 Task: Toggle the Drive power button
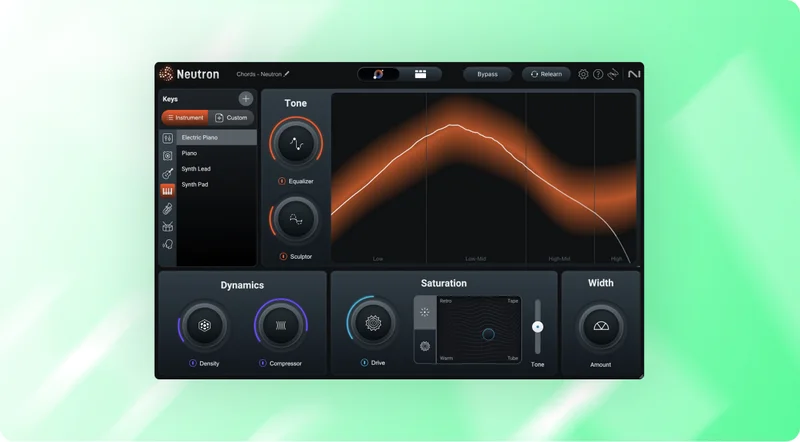pyautogui.click(x=364, y=362)
